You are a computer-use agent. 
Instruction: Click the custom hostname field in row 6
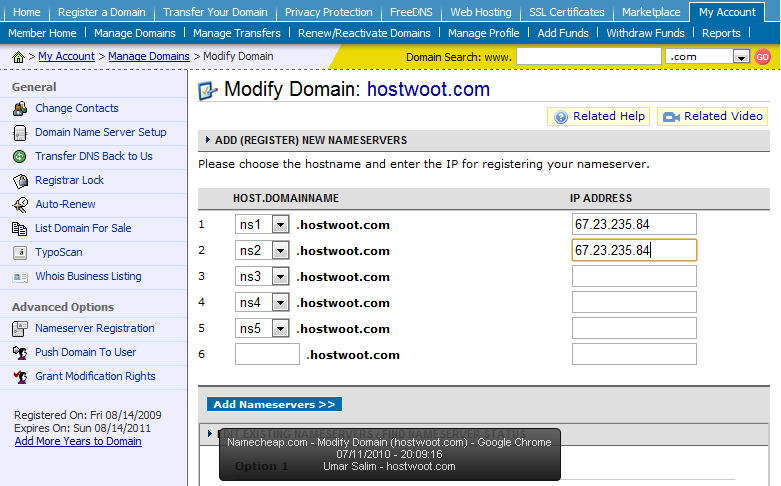point(267,354)
